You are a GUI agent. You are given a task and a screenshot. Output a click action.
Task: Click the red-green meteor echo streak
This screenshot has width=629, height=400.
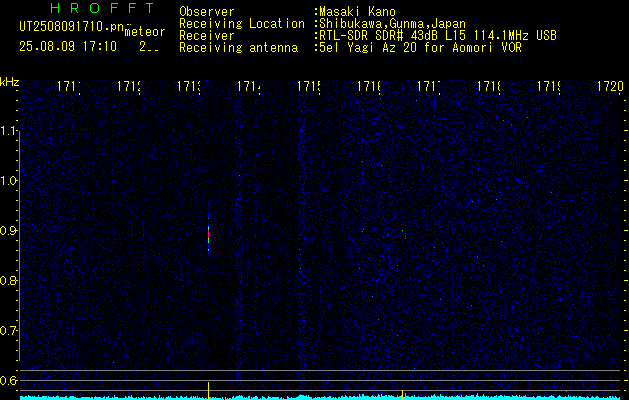[x=209, y=235]
